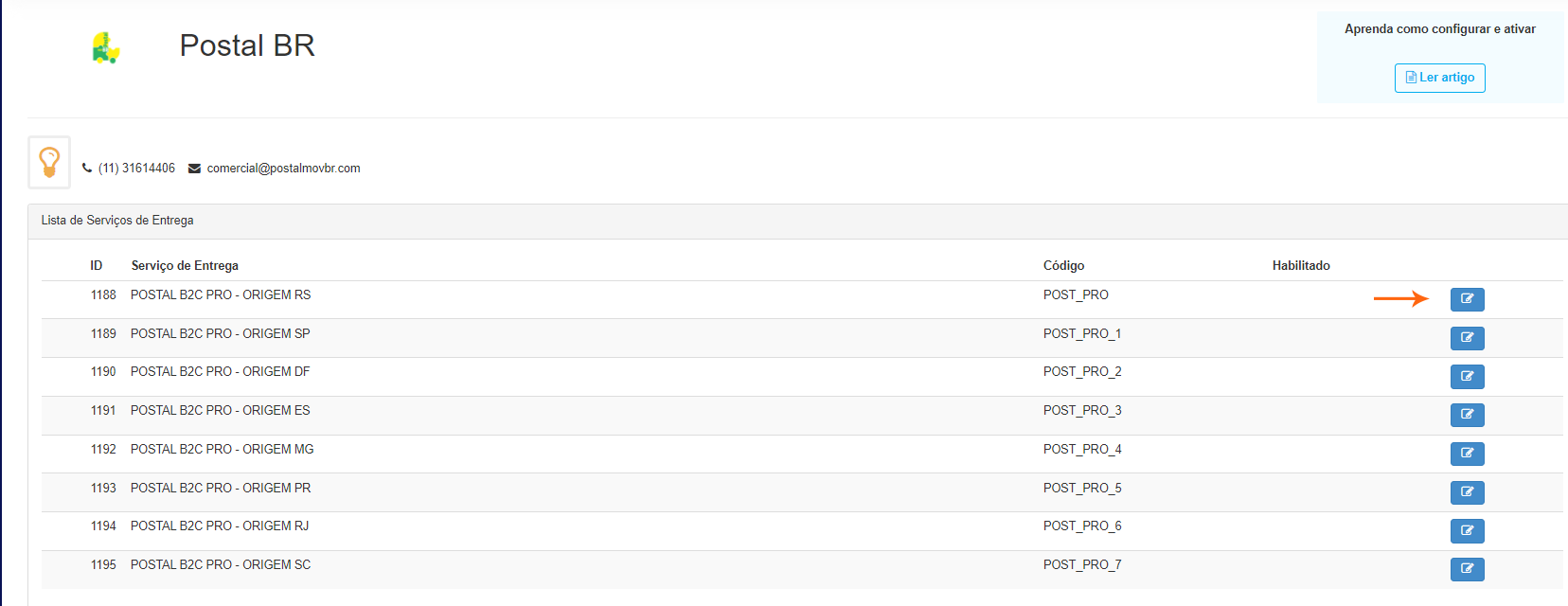Viewport: 1568px width, 606px height.
Task: Click the Serviço de Entrega column header
Action: [185, 266]
